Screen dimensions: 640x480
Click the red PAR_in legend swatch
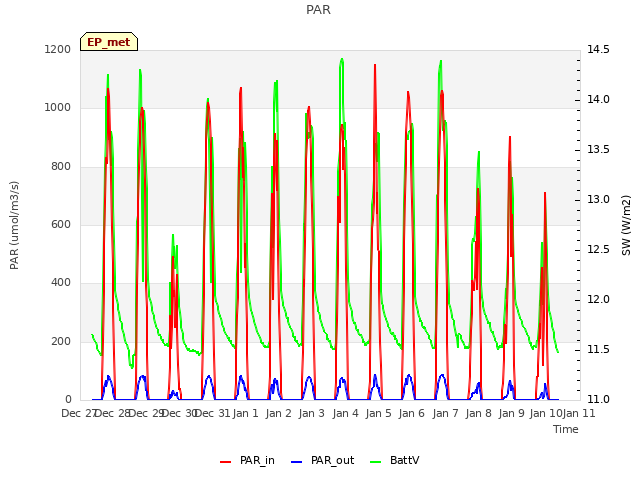[x=226, y=462]
